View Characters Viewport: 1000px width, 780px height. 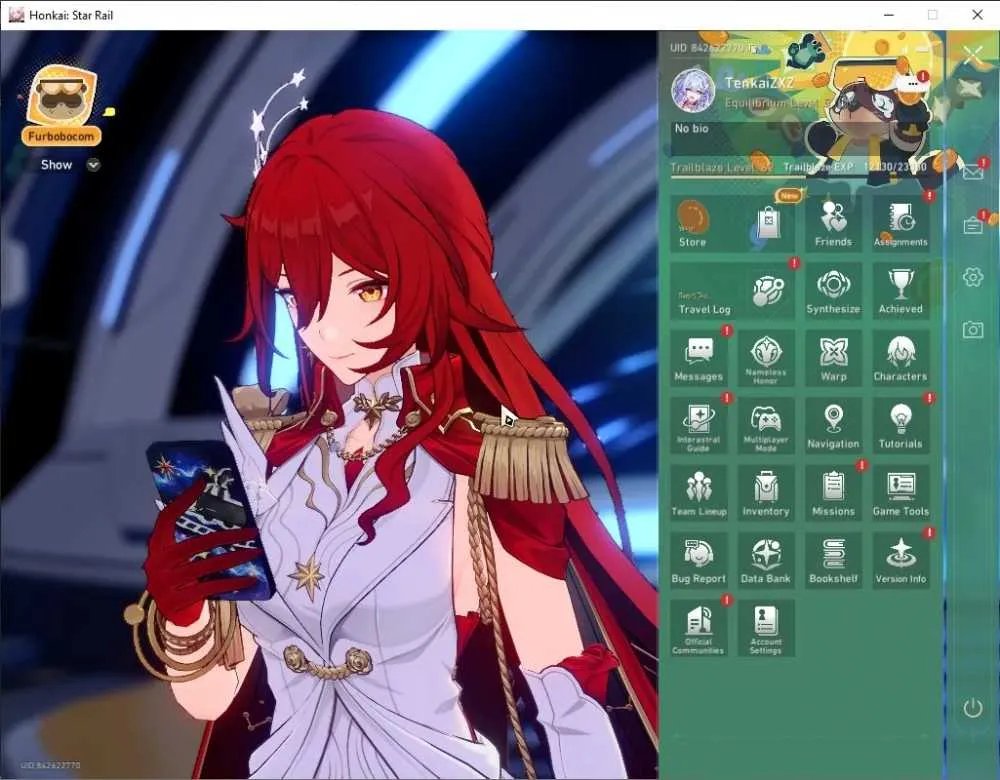point(901,358)
